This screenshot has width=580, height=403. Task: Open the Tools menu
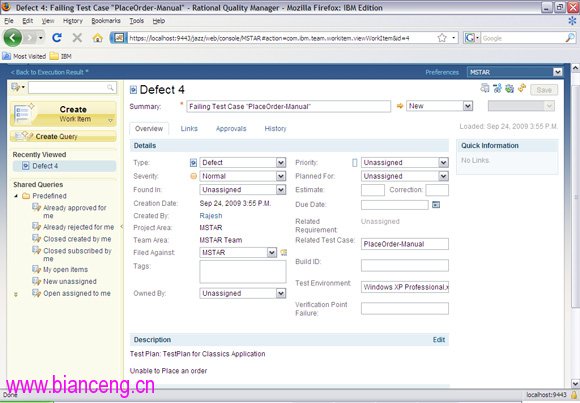(x=136, y=21)
